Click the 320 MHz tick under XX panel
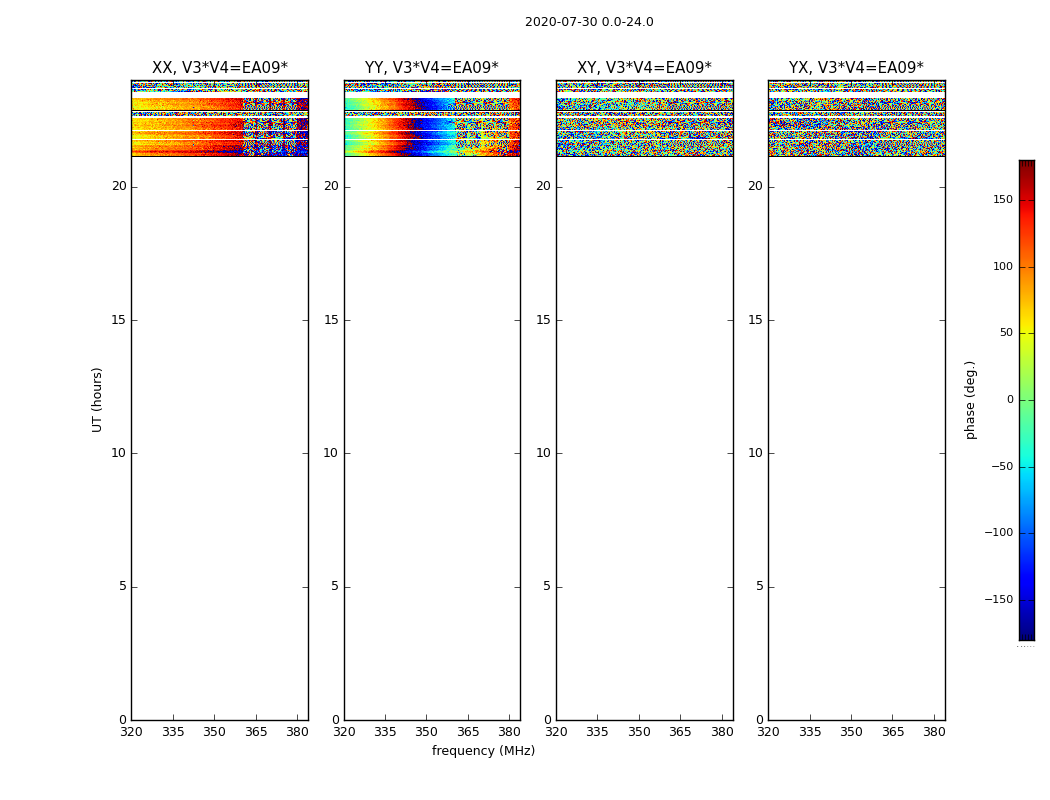Viewport: 1050px width, 800px height. (131, 732)
